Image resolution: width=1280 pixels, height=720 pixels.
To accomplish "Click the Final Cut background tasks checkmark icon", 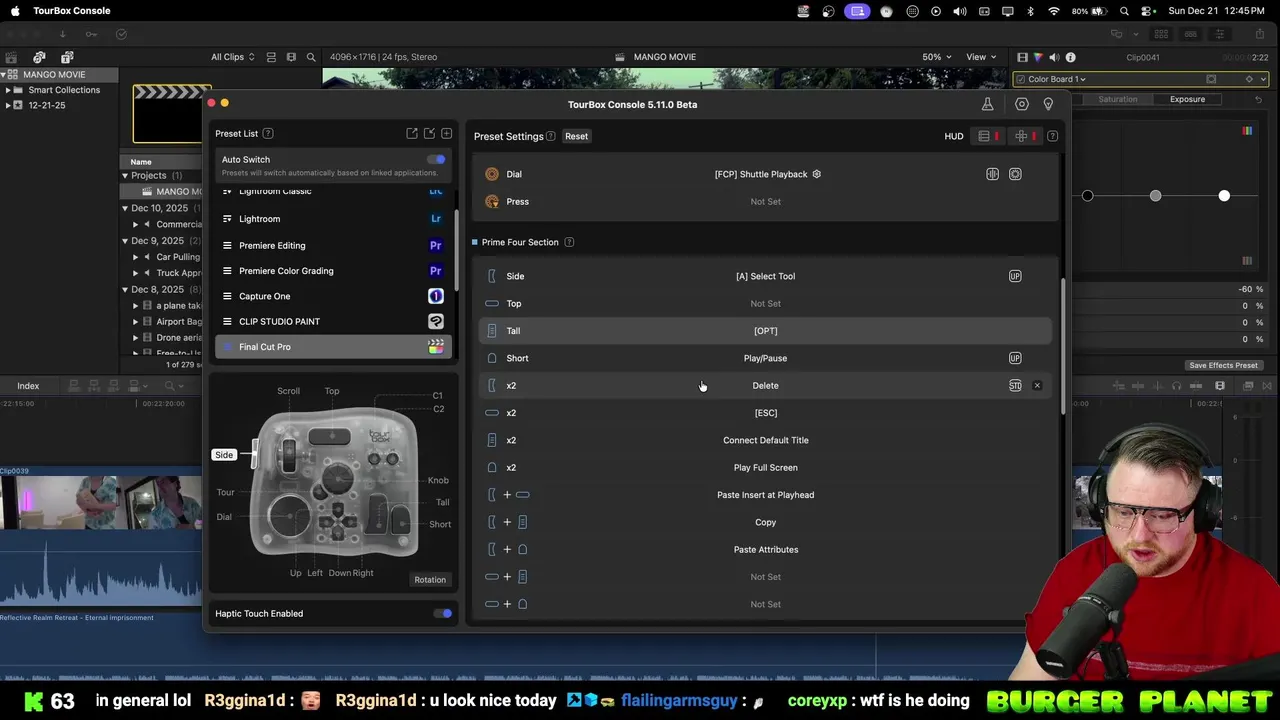I will pos(121,34).
